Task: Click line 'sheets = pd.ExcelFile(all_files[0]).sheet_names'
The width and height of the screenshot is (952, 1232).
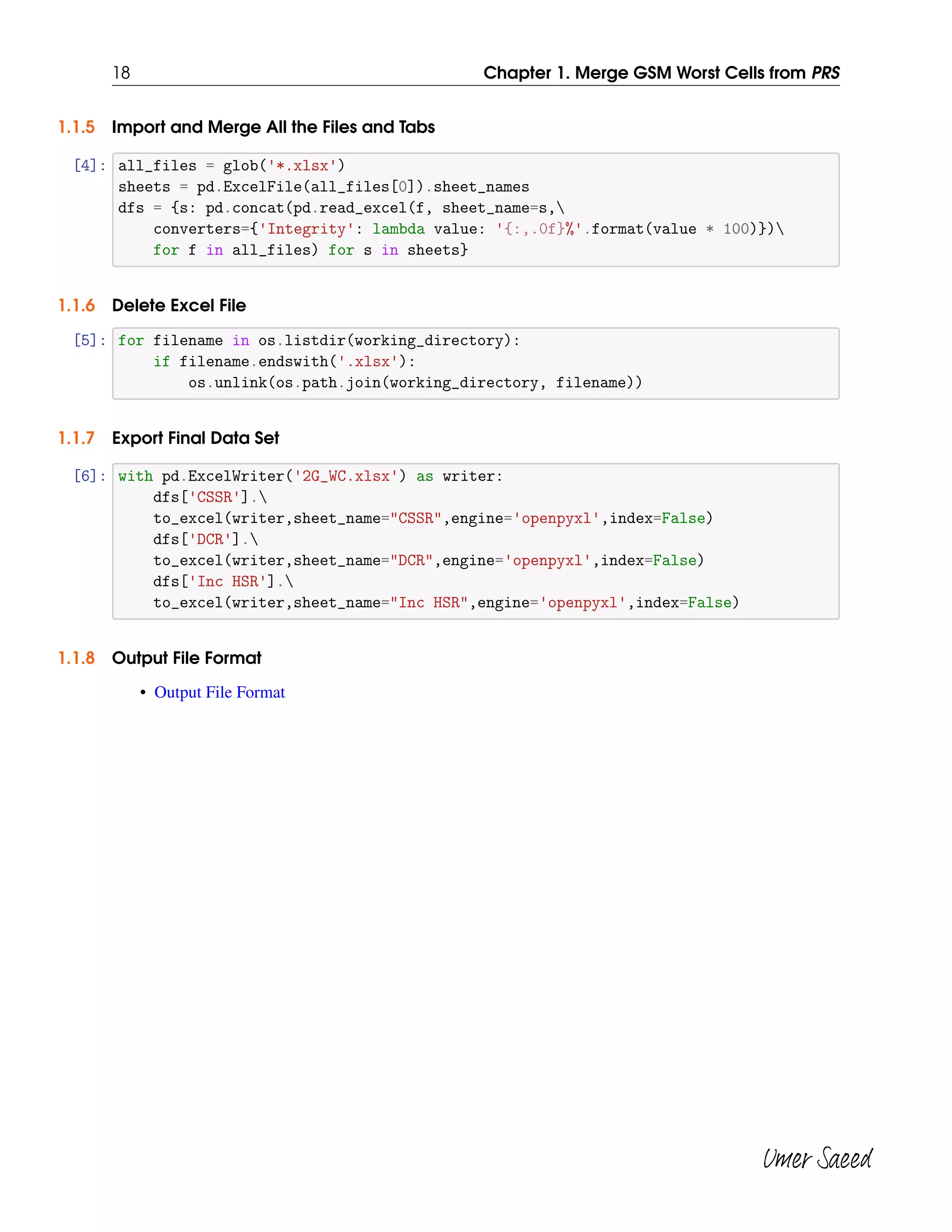Action: click(x=324, y=187)
